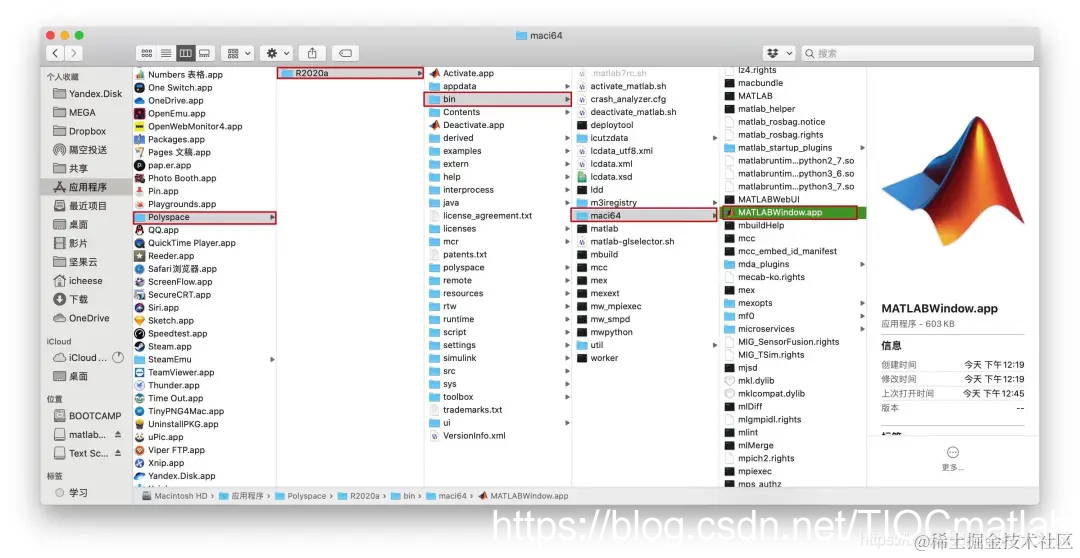
Task: Select the Polyspace folder
Action: coord(205,217)
